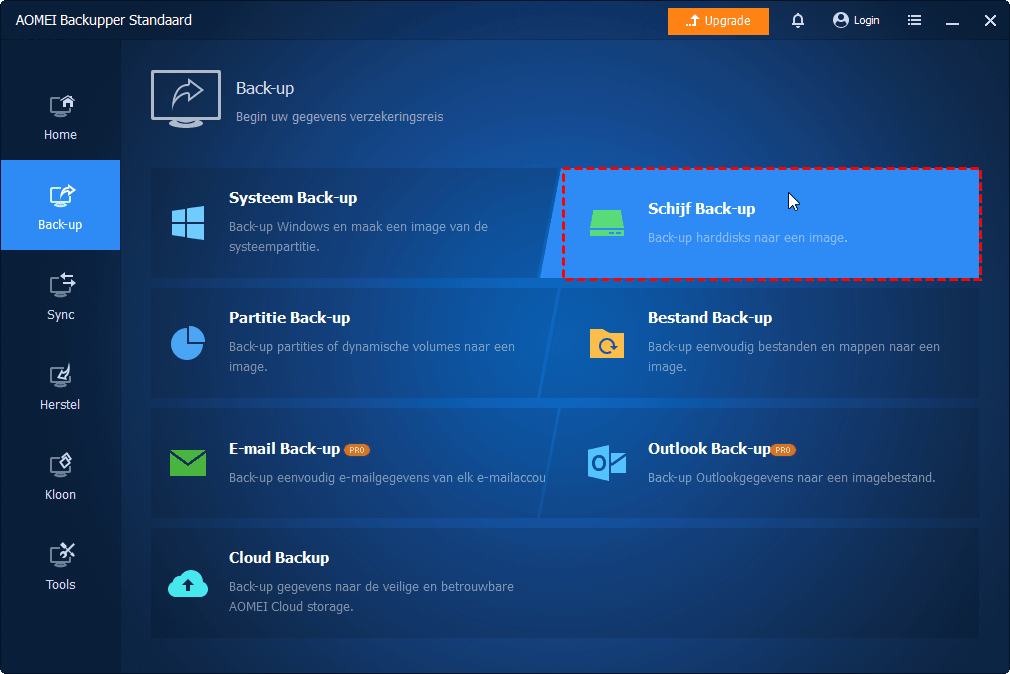This screenshot has width=1010, height=674.
Task: Click 'Back-up harddisks naar een image.' text
Action: 748,238
